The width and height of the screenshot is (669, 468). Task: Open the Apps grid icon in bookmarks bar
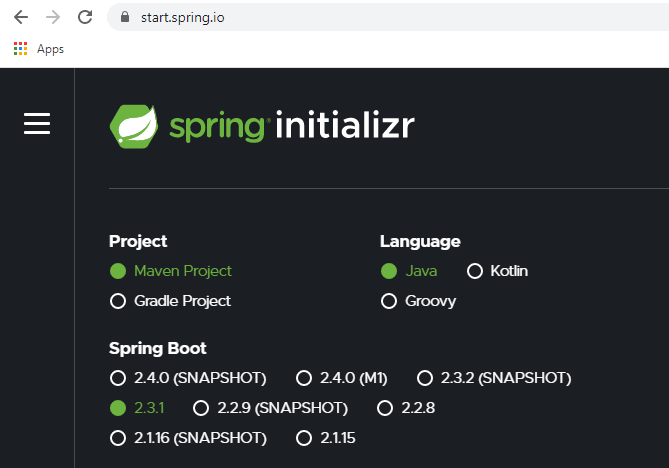pos(20,49)
